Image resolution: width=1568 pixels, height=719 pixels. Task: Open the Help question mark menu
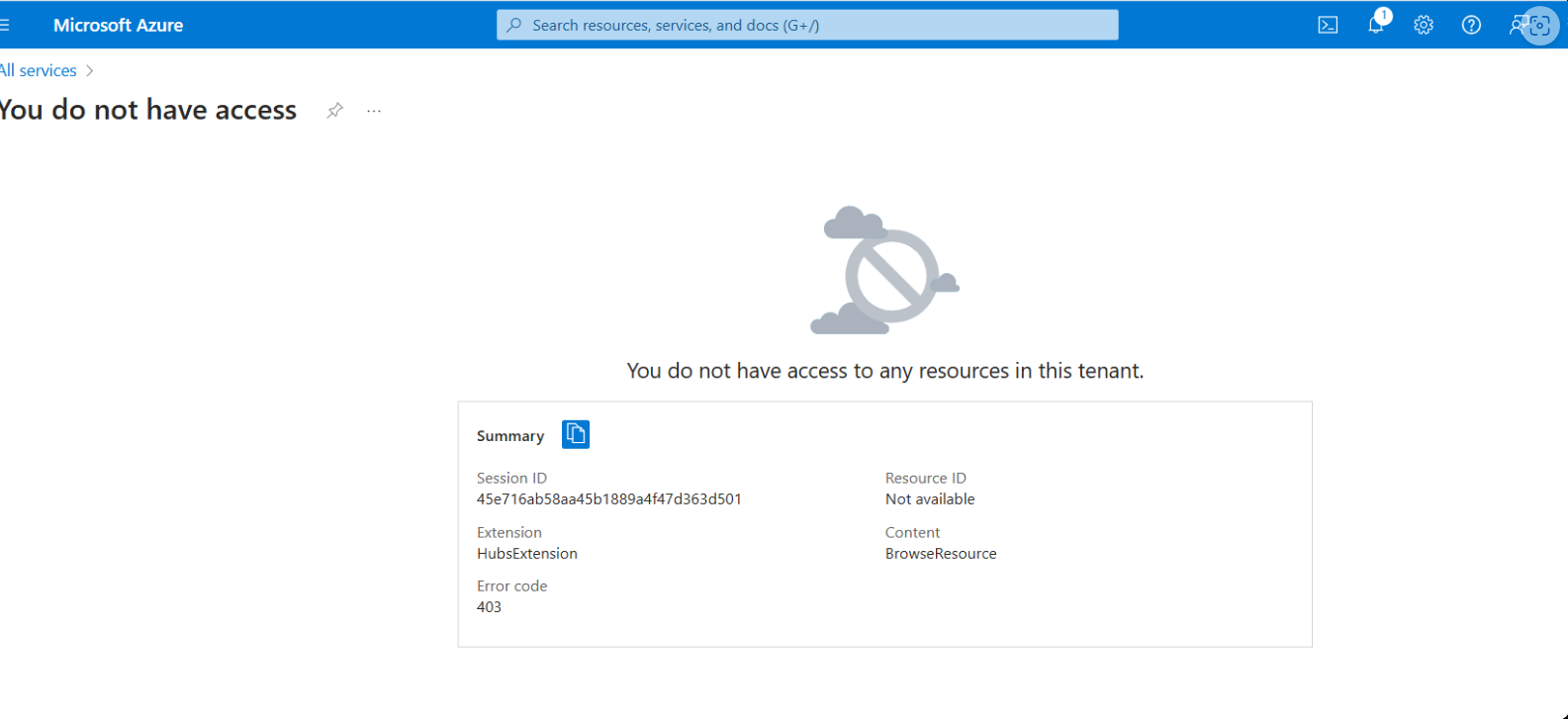click(1471, 26)
